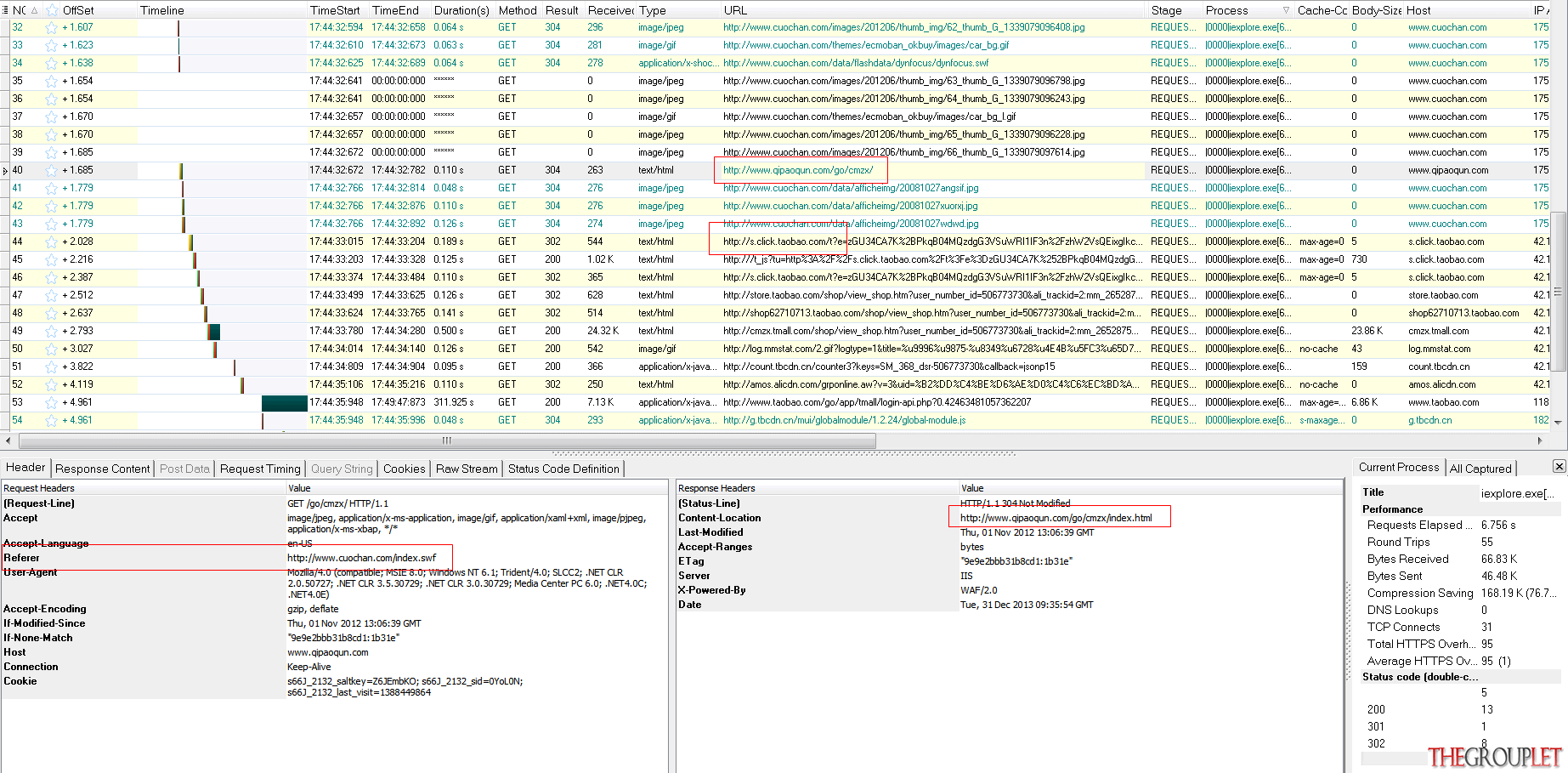Screen dimensions: 1568x773
Task: Switch to the Response Content tab
Action: (x=103, y=469)
